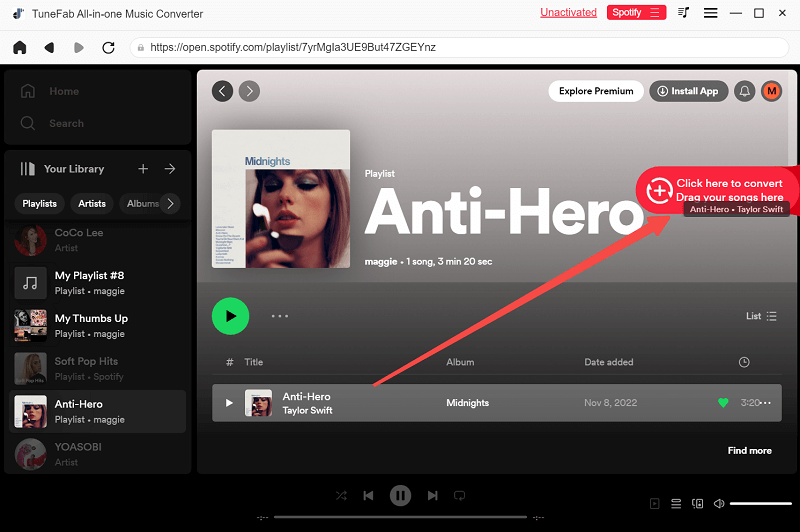The image size is (800, 532).
Task: Click the Explore Premium button
Action: coord(595,91)
